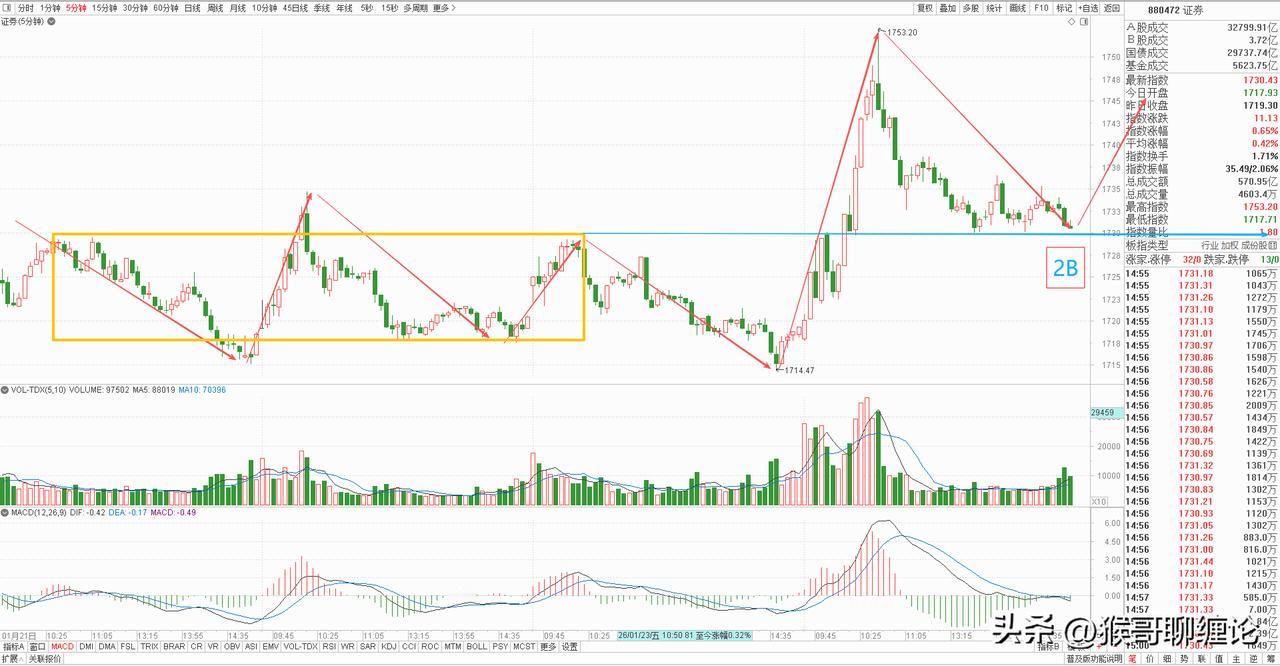Select the 5秒 period

pyautogui.click(x=367, y=8)
